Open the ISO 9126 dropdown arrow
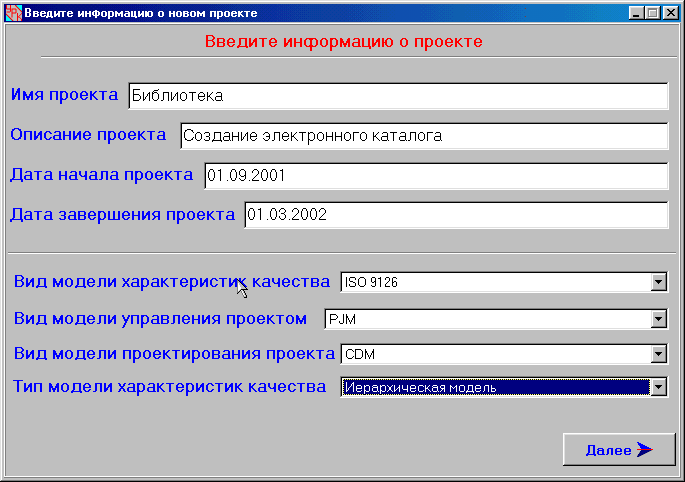 [x=658, y=282]
